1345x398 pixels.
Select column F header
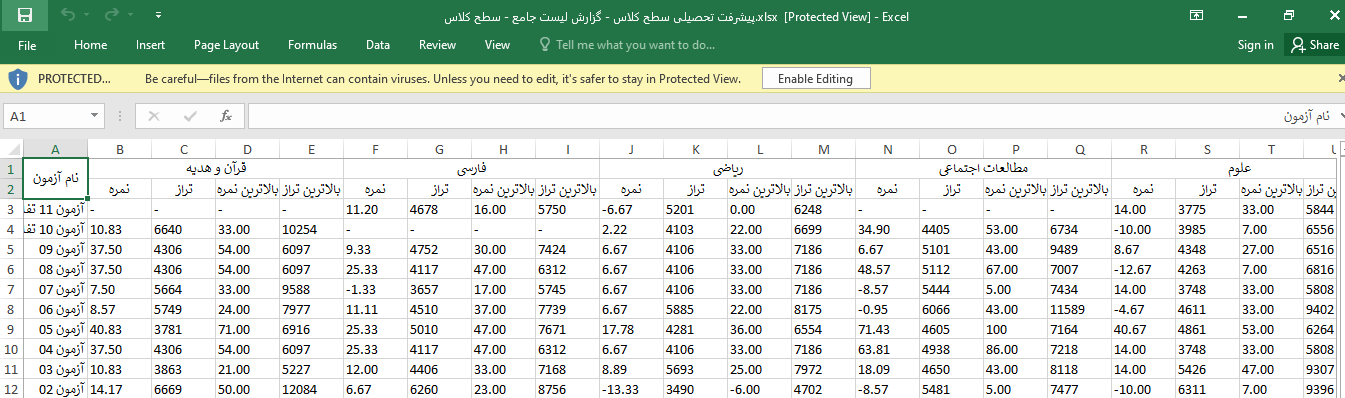(375, 149)
